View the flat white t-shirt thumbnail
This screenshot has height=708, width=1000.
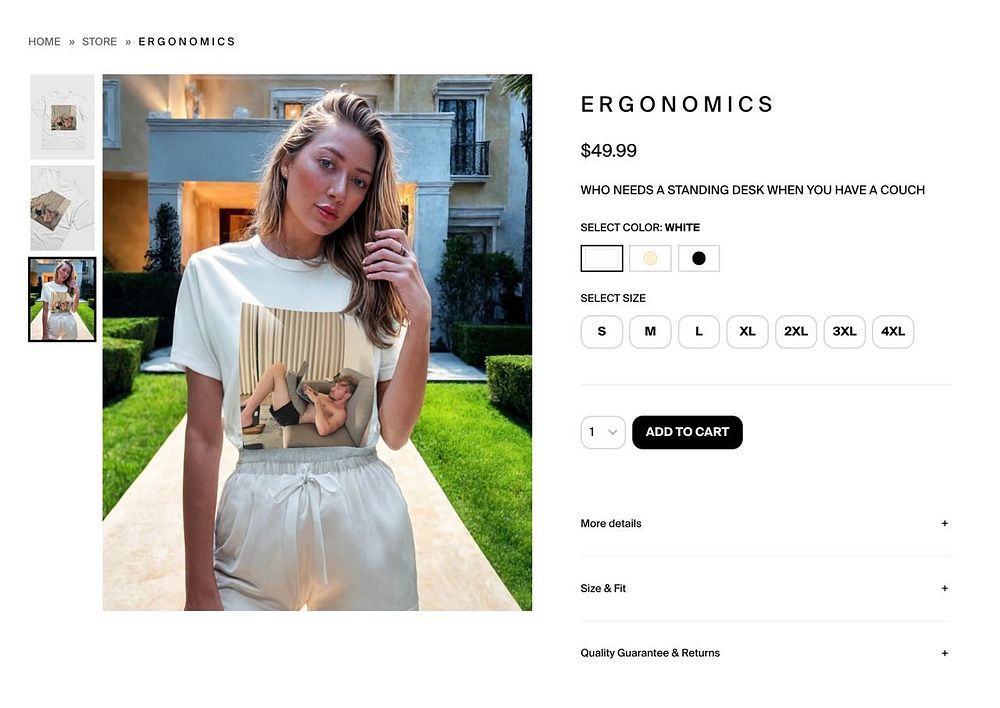(62, 117)
